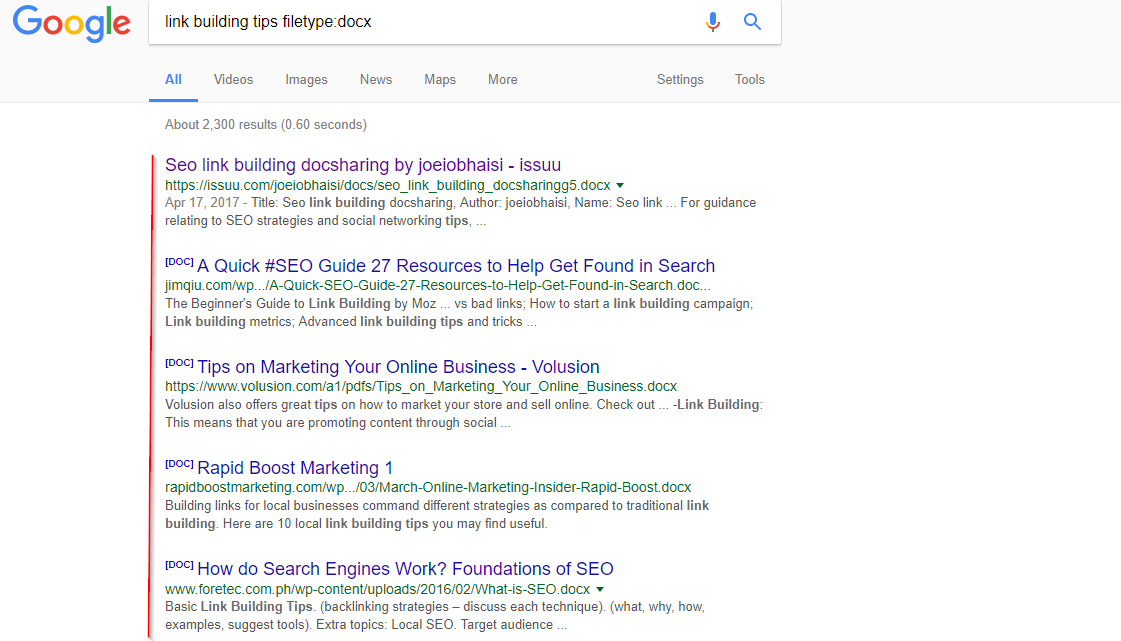Click snippet mentioning Beginner's Guide to Link Building

coord(459,312)
